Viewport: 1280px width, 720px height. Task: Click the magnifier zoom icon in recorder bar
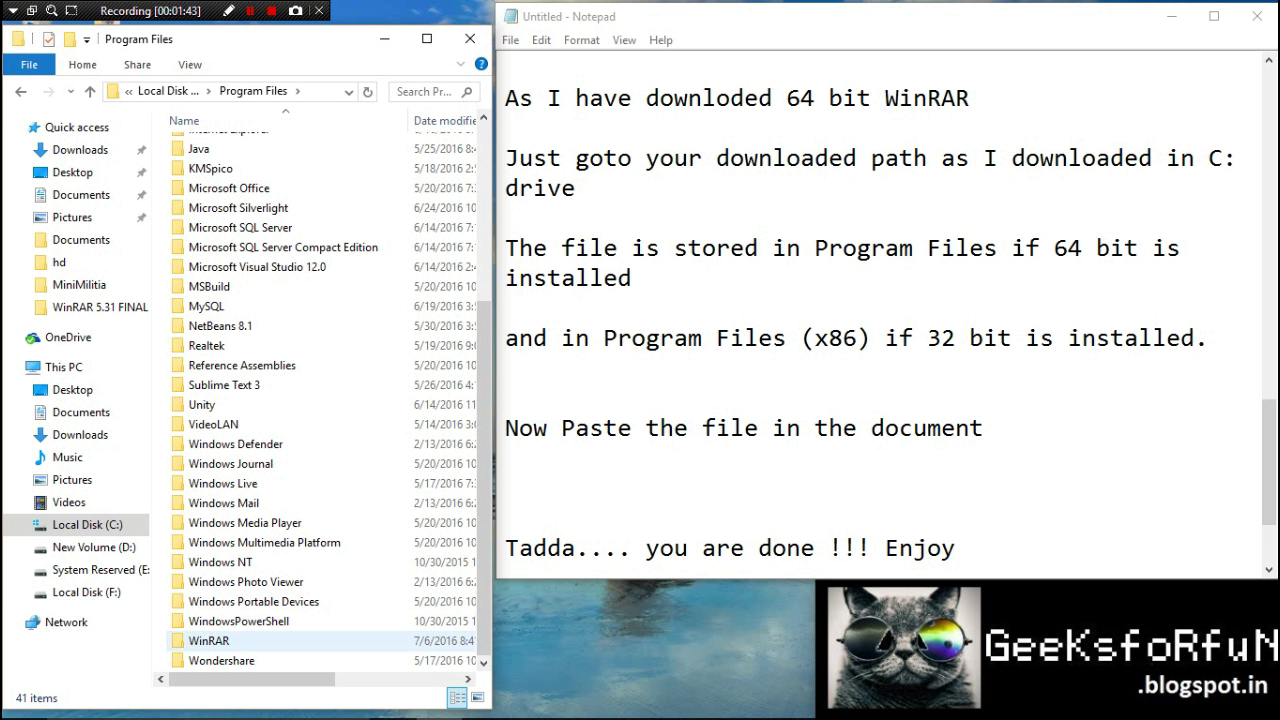tap(50, 11)
